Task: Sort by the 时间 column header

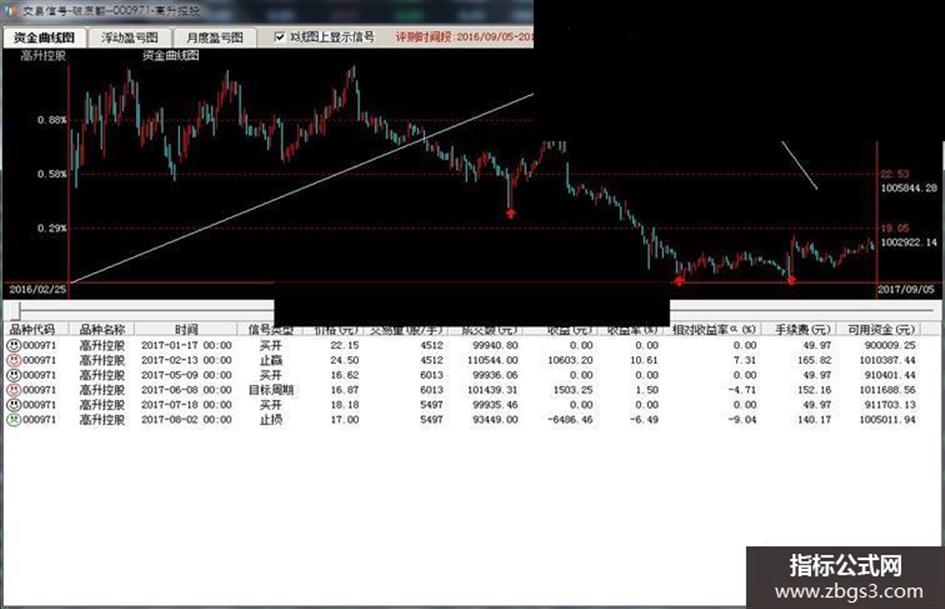Action: point(186,329)
